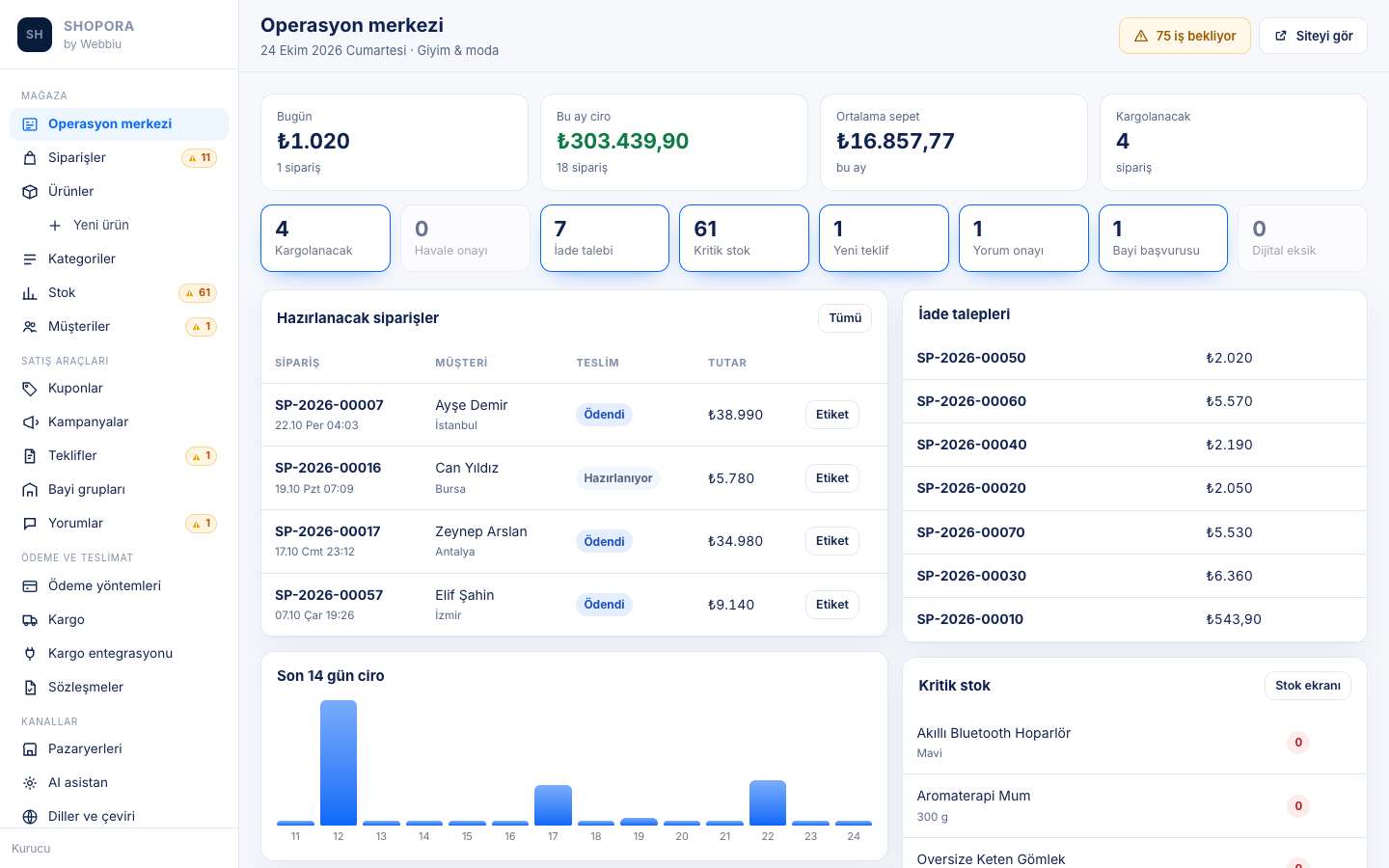The width and height of the screenshot is (1389, 868).
Task: Open the Bayi grupları building icon
Action: (30, 490)
